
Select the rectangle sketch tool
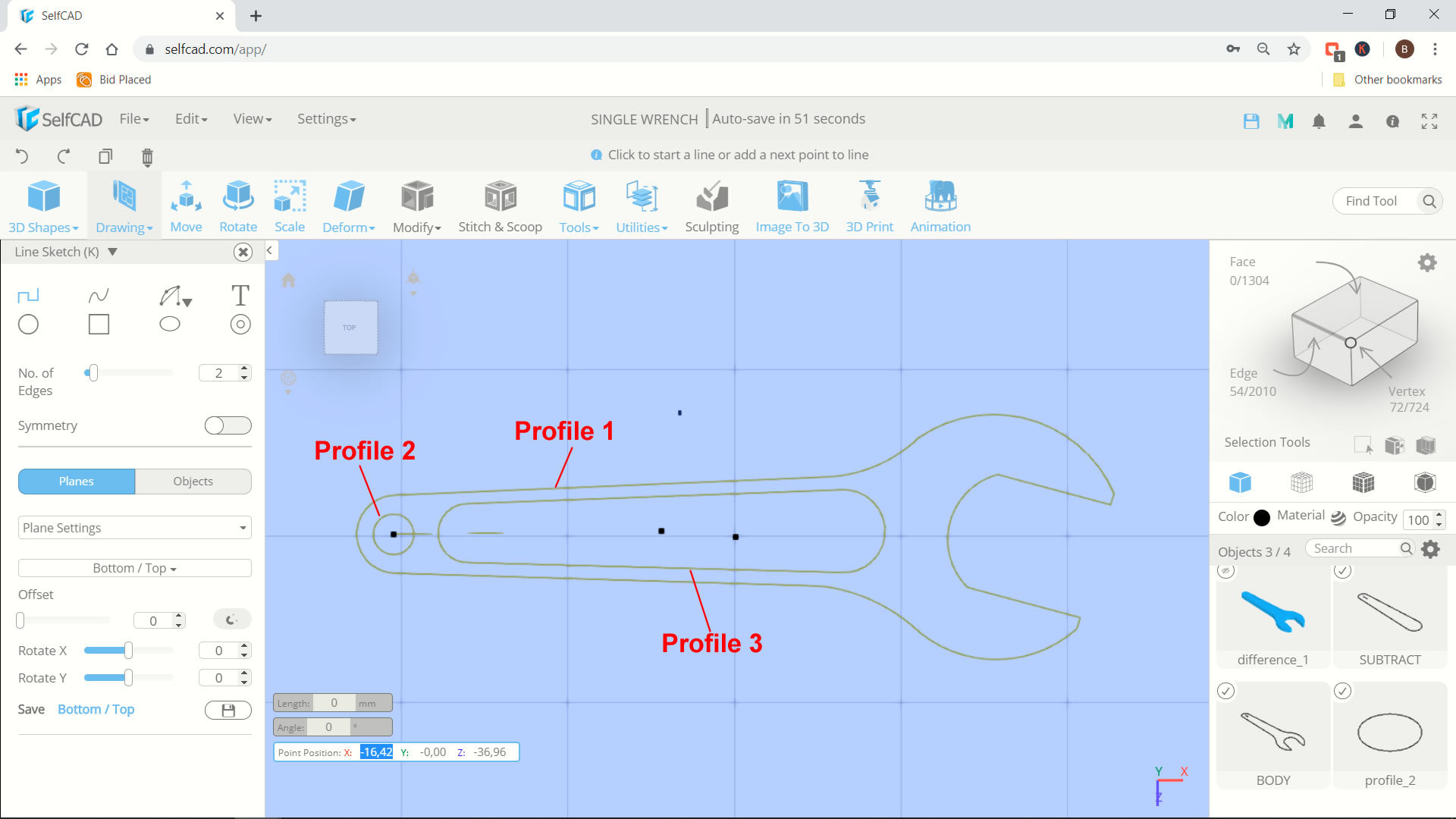click(99, 325)
